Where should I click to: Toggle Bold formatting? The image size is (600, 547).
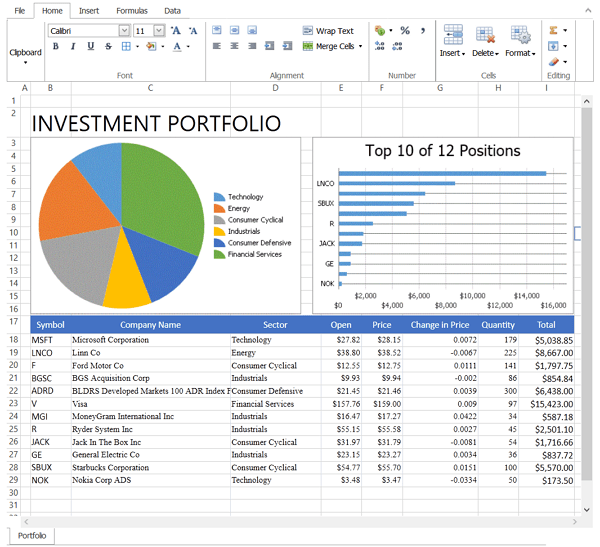tap(56, 46)
